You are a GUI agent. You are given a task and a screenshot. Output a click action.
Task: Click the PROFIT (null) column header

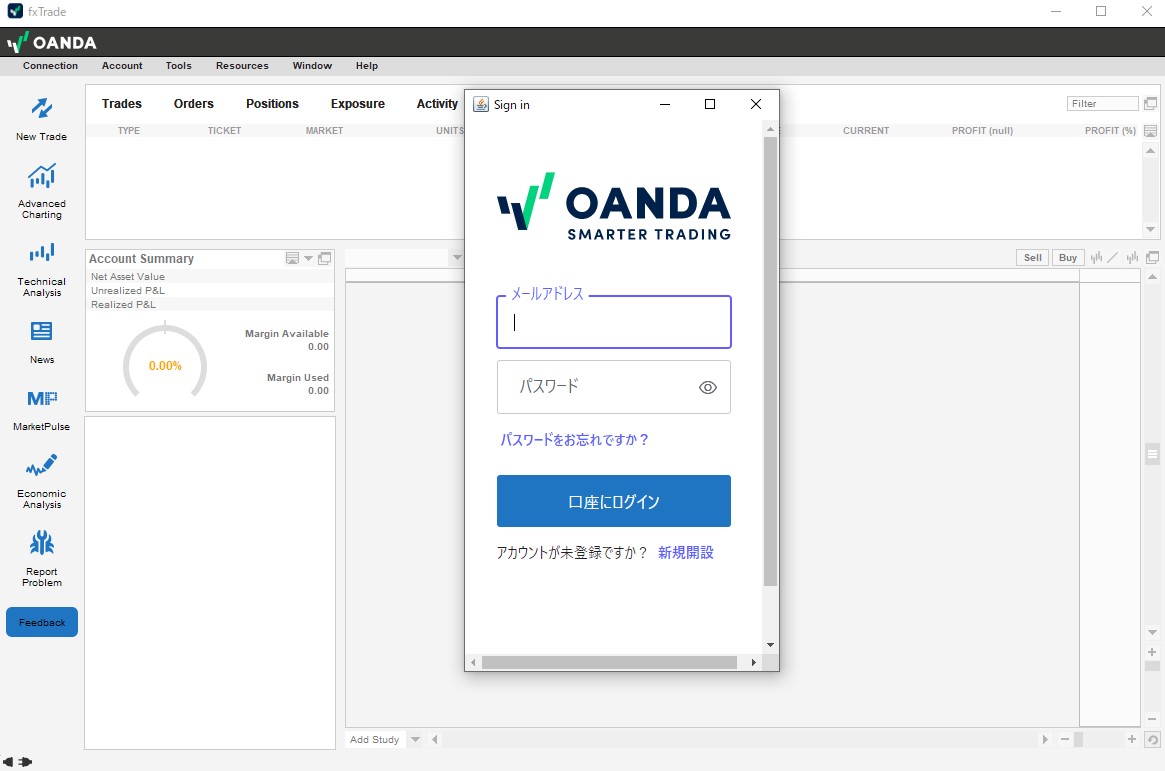click(x=982, y=131)
